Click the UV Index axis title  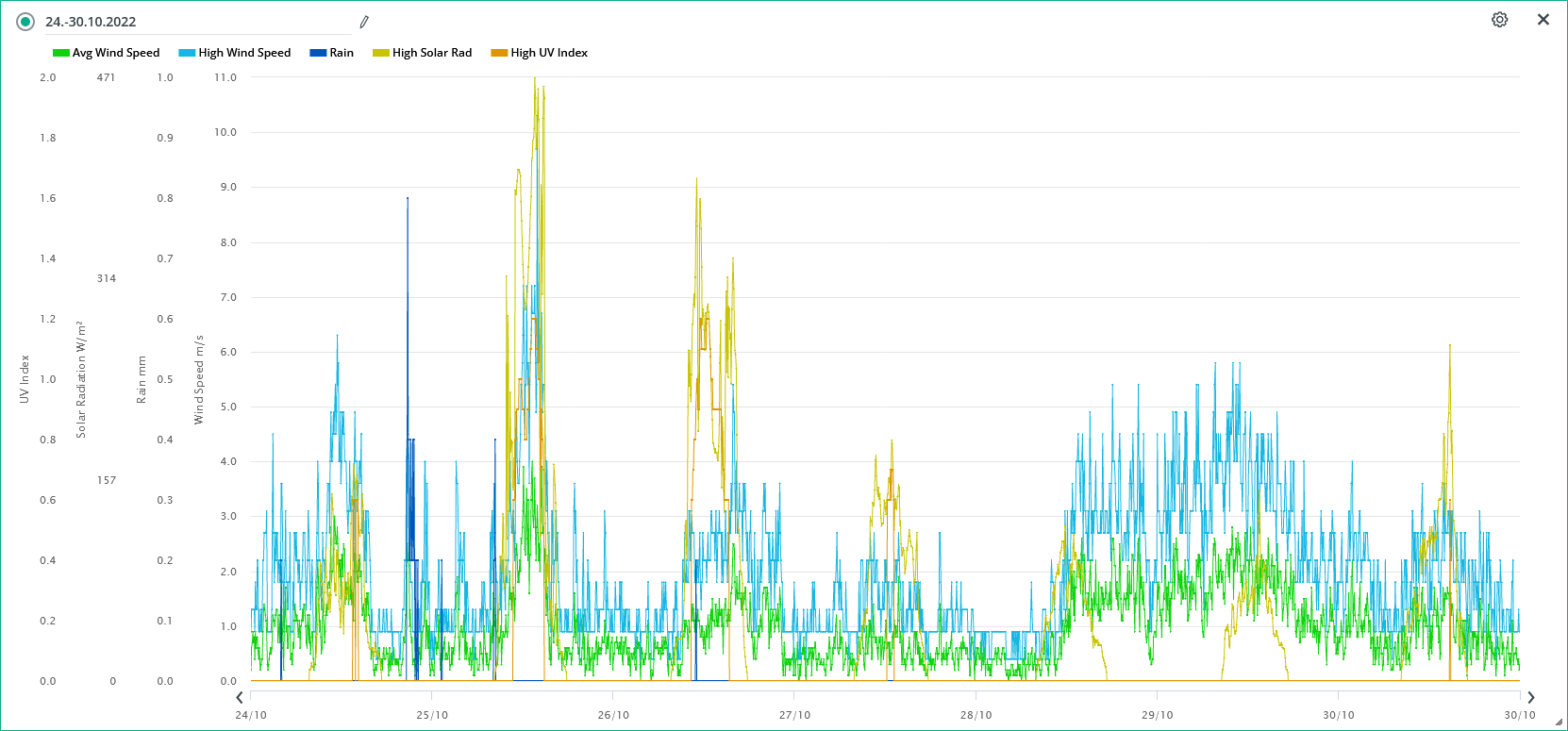[x=25, y=379]
